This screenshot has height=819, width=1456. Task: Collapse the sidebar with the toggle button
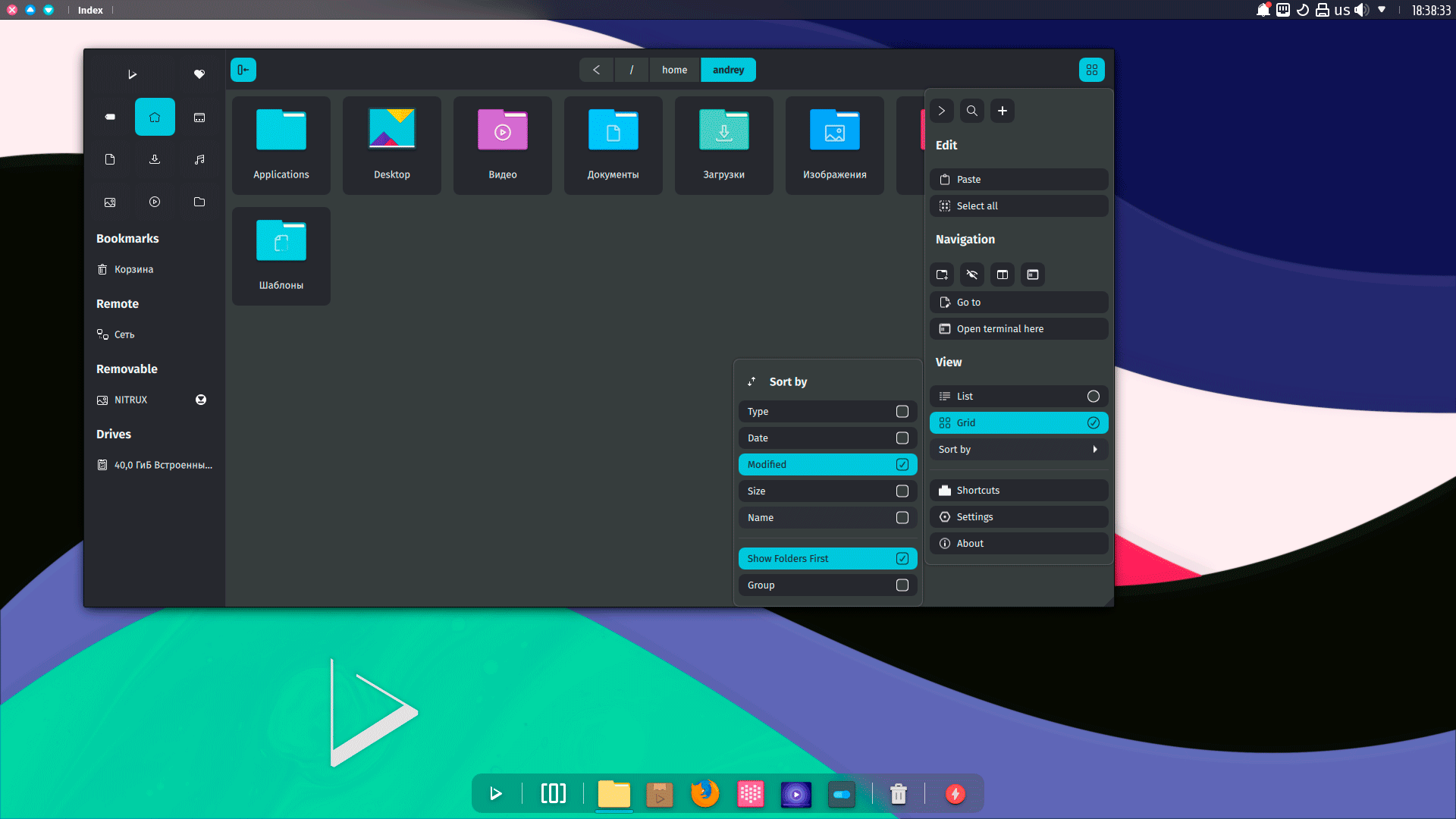pos(243,70)
